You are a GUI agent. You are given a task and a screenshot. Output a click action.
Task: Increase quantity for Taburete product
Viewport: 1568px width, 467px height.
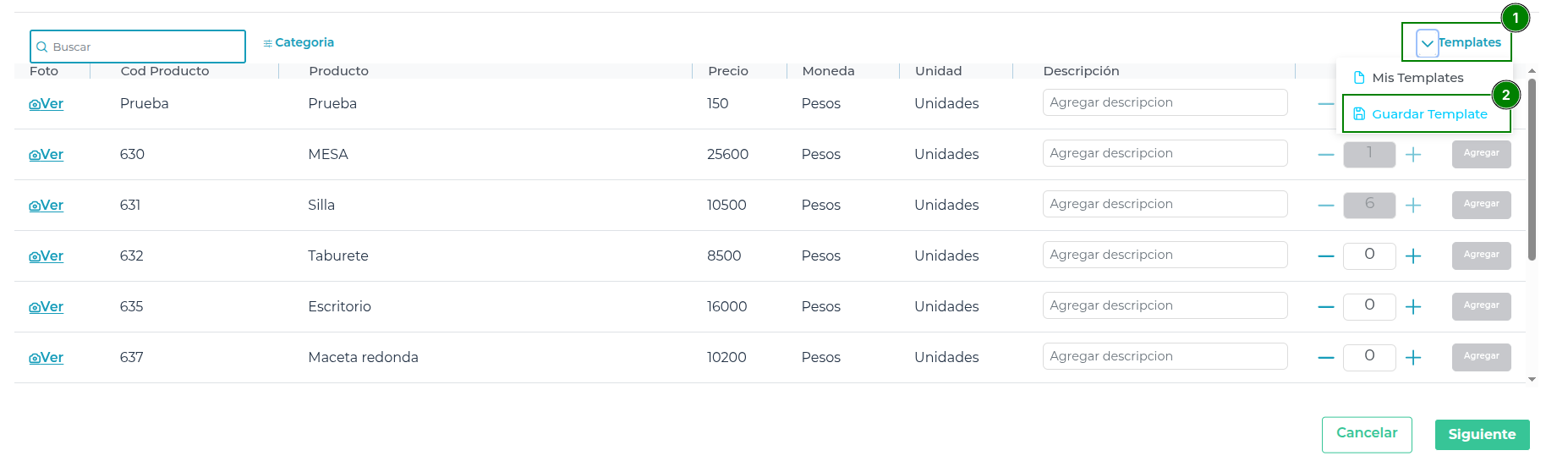(1413, 256)
